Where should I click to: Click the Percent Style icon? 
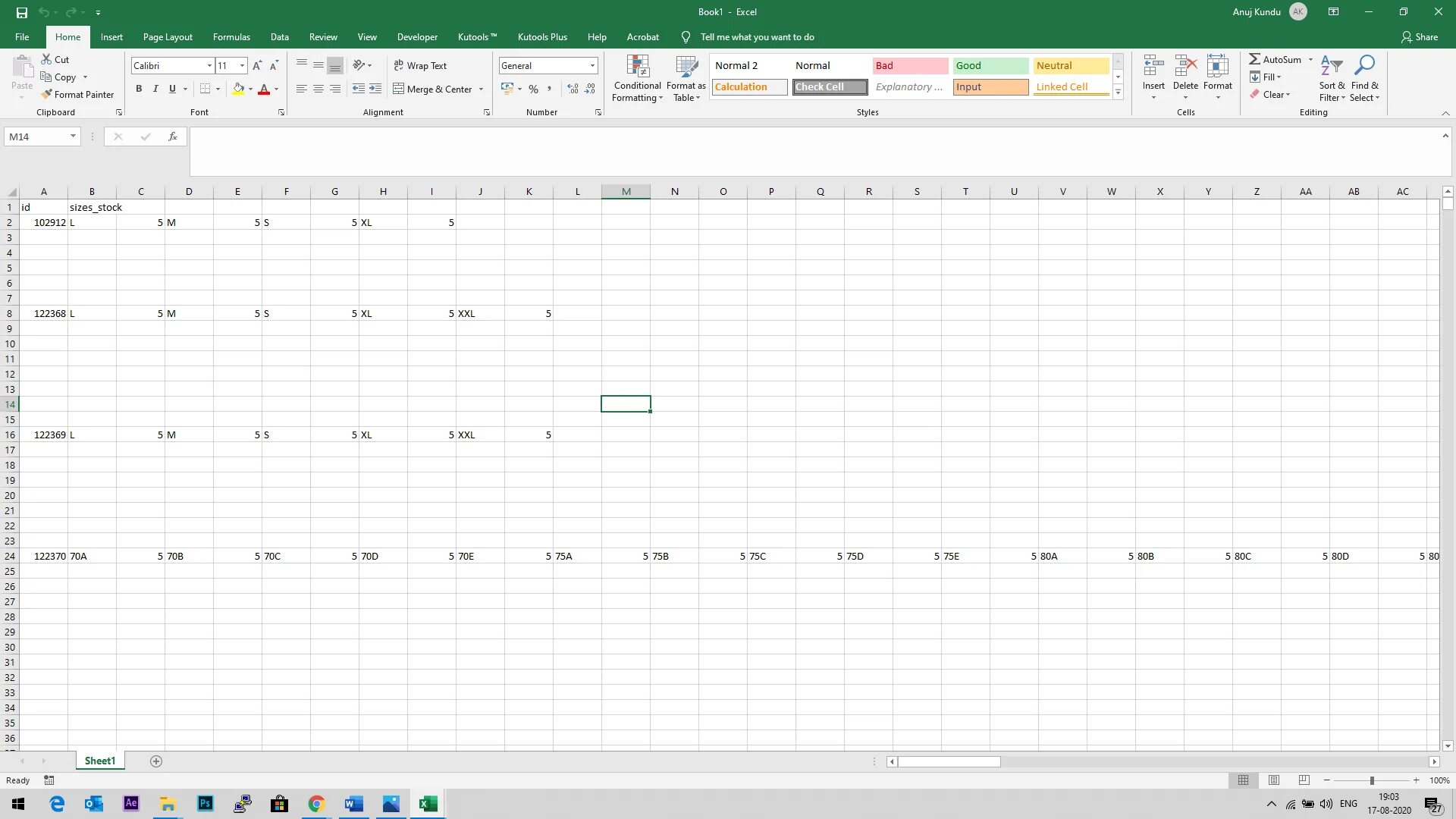[534, 89]
